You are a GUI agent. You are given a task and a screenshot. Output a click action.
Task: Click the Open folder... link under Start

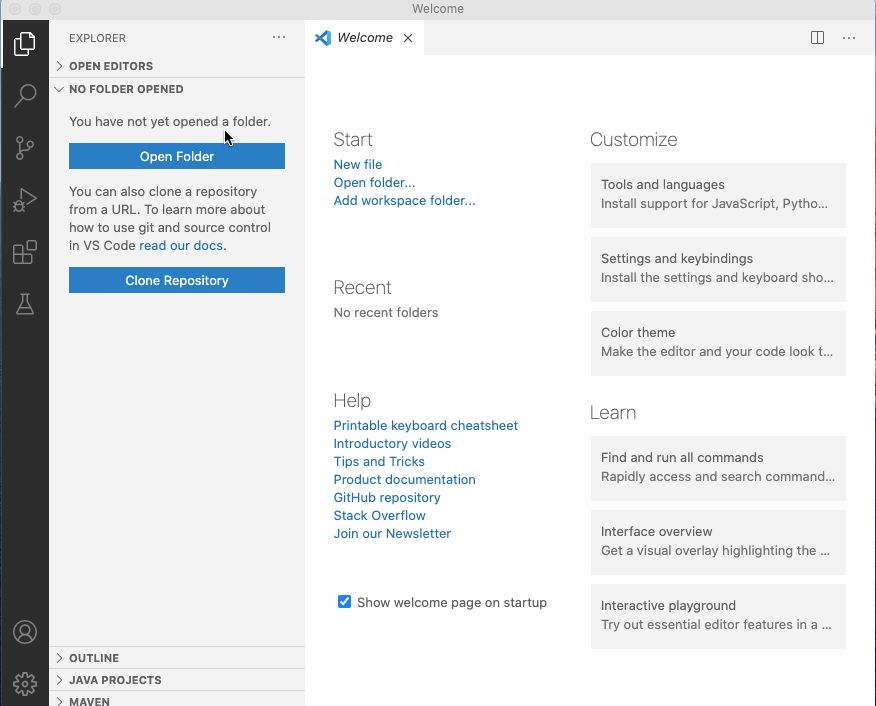click(x=374, y=183)
